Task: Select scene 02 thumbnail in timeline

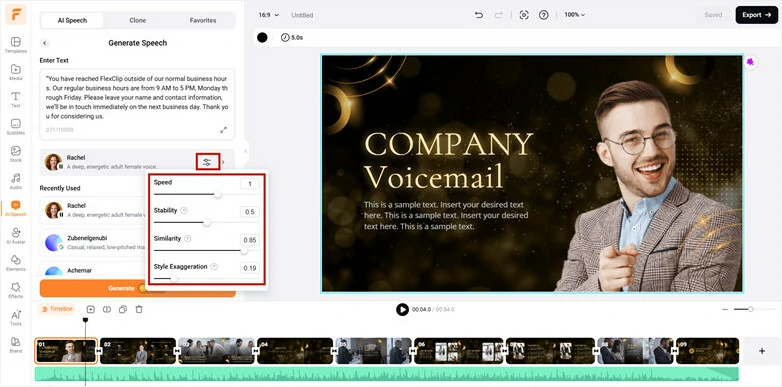Action: tap(138, 351)
